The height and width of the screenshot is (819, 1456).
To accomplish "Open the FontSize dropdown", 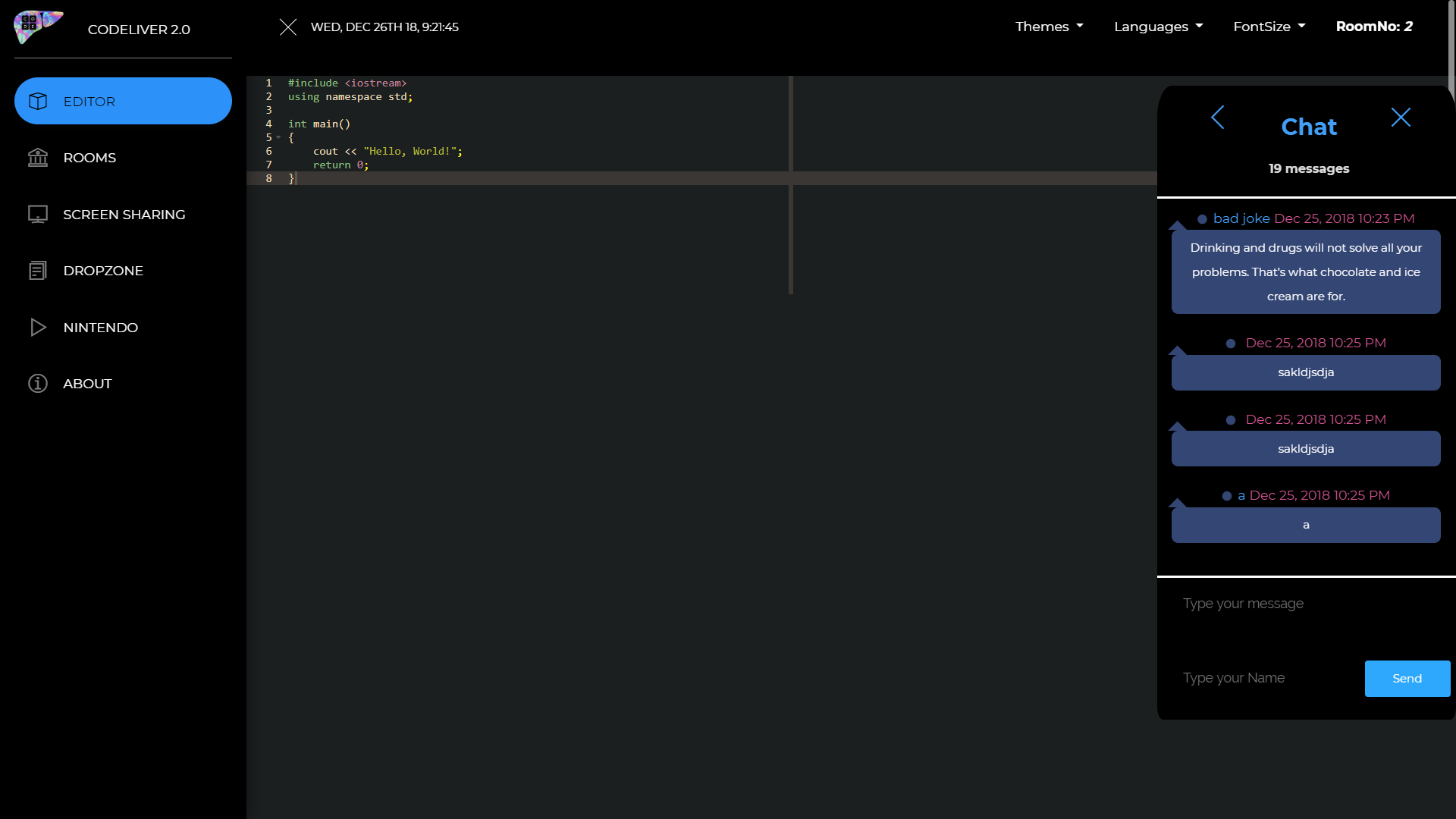I will coord(1269,27).
